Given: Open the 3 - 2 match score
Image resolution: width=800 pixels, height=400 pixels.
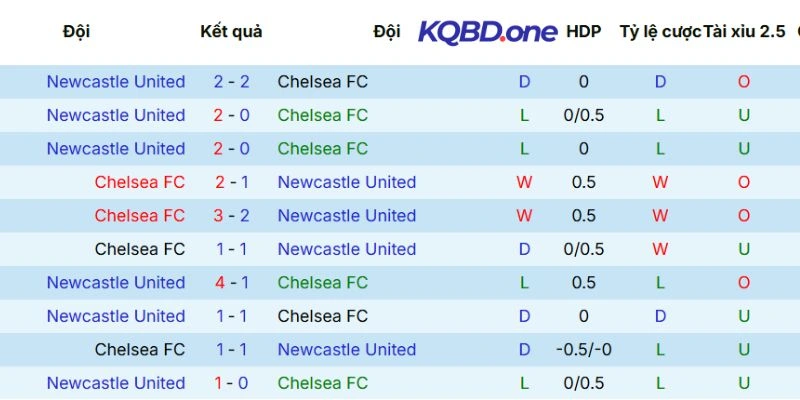Looking at the screenshot, I should point(231,216).
